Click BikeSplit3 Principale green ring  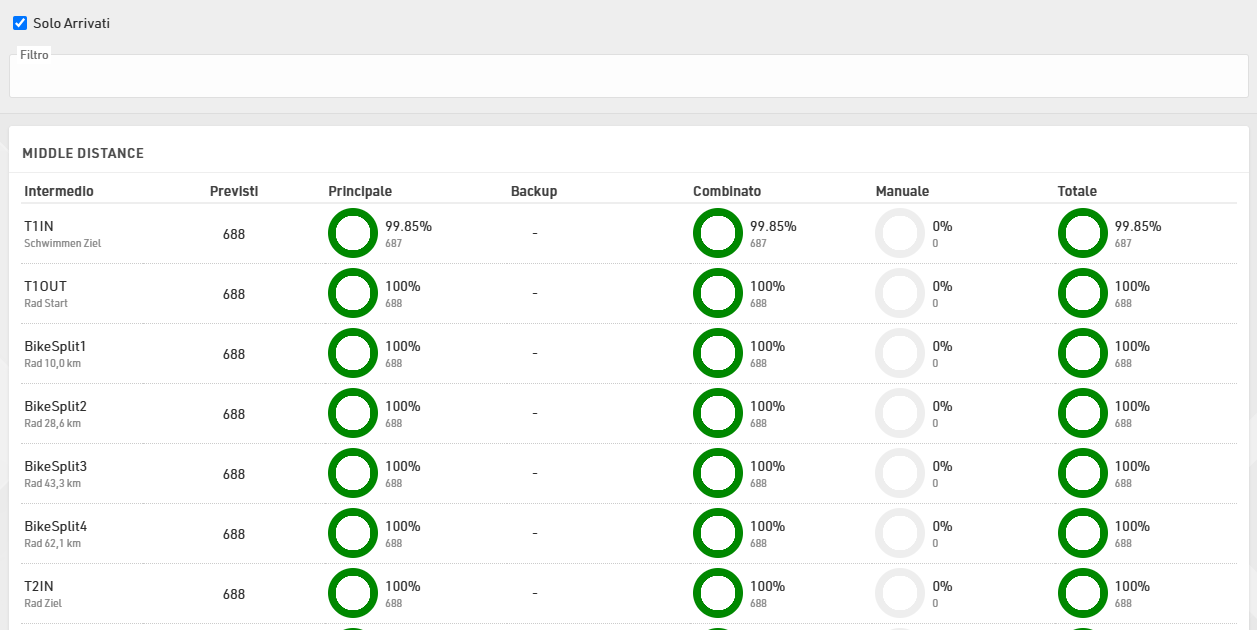(353, 473)
